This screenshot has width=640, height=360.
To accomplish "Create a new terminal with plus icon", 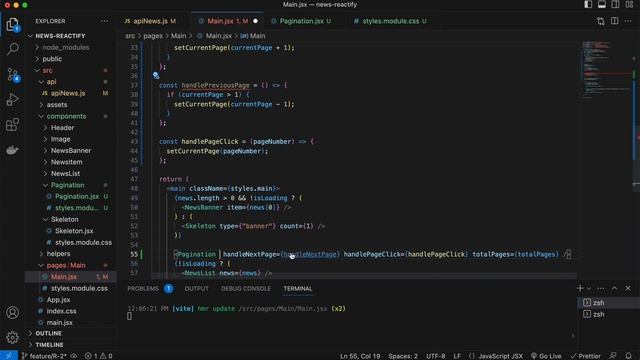I will point(580,288).
